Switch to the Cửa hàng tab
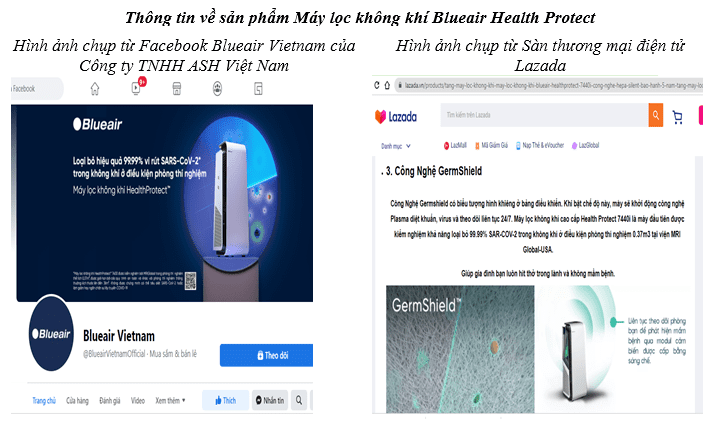The image size is (719, 447). coord(77,401)
